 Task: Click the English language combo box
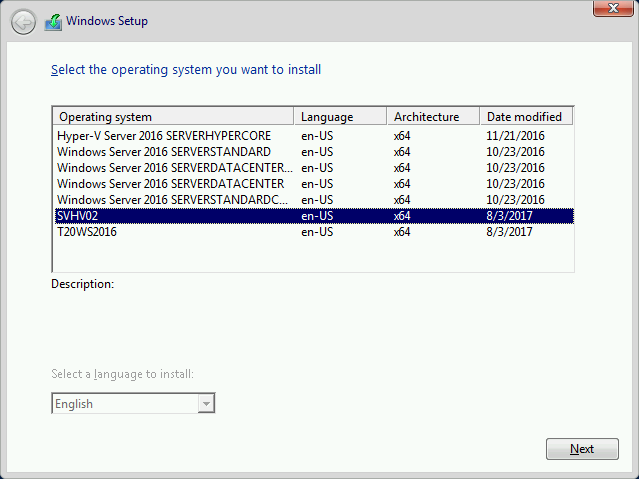133,404
